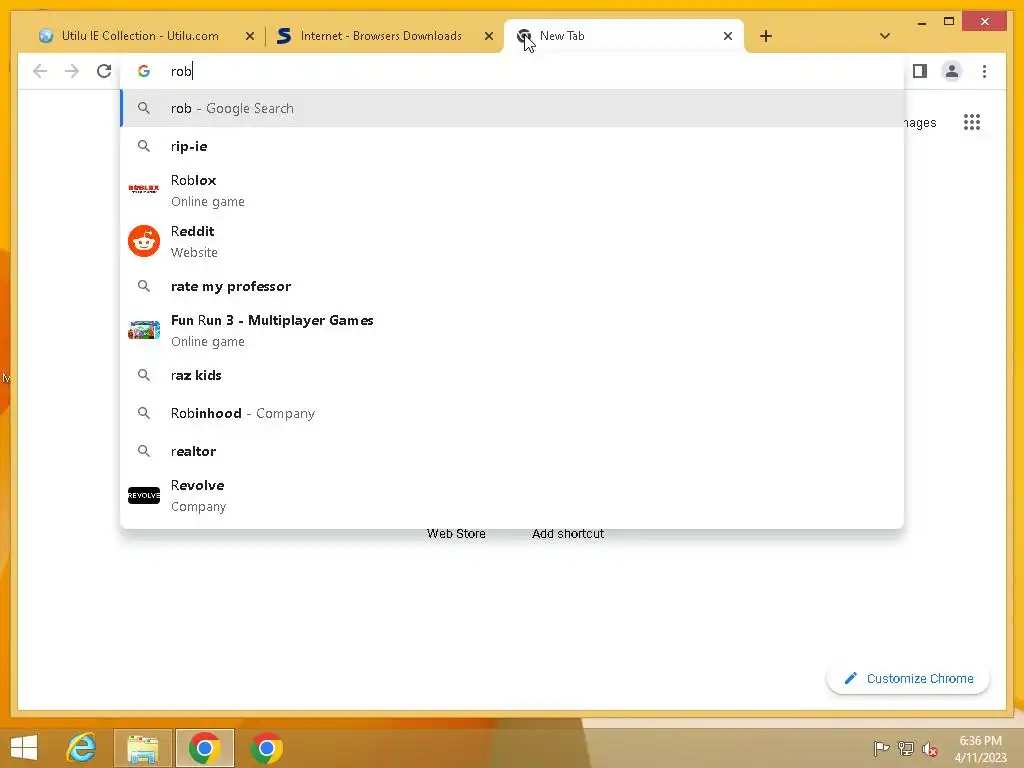Click the Reddit logo icon
Viewport: 1024px width, 768px height.
(x=144, y=241)
